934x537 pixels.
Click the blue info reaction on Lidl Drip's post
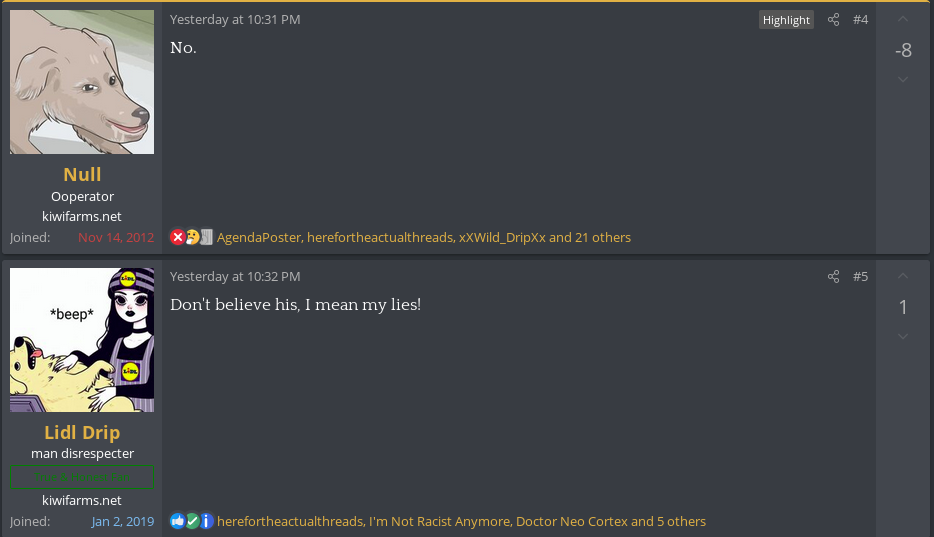(206, 521)
